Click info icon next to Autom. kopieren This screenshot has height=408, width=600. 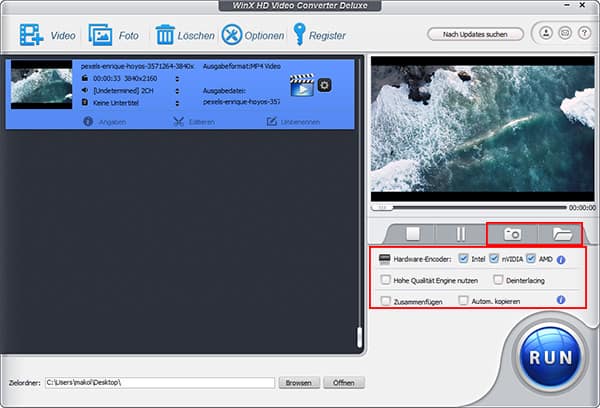pyautogui.click(x=561, y=300)
